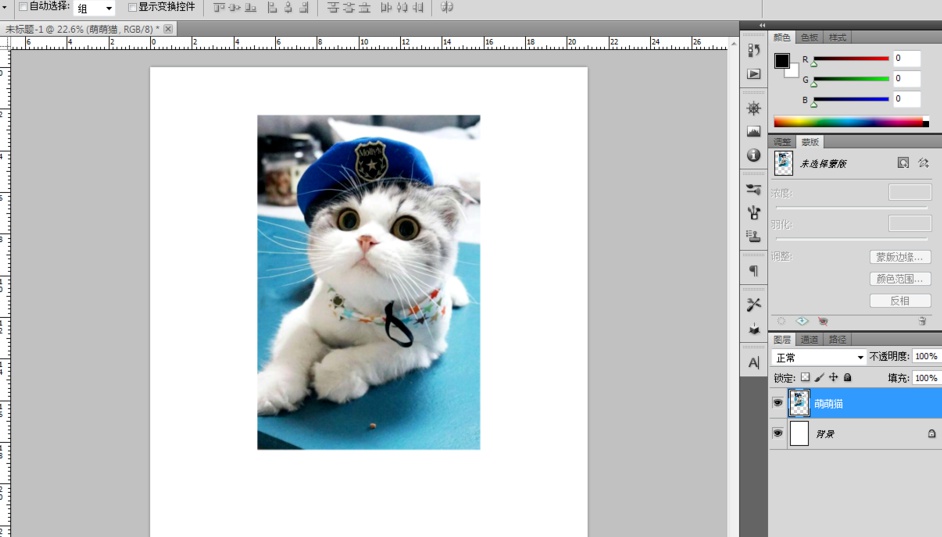The width and height of the screenshot is (942, 537).
Task: Click the 颜色范围... button
Action: 900,279
